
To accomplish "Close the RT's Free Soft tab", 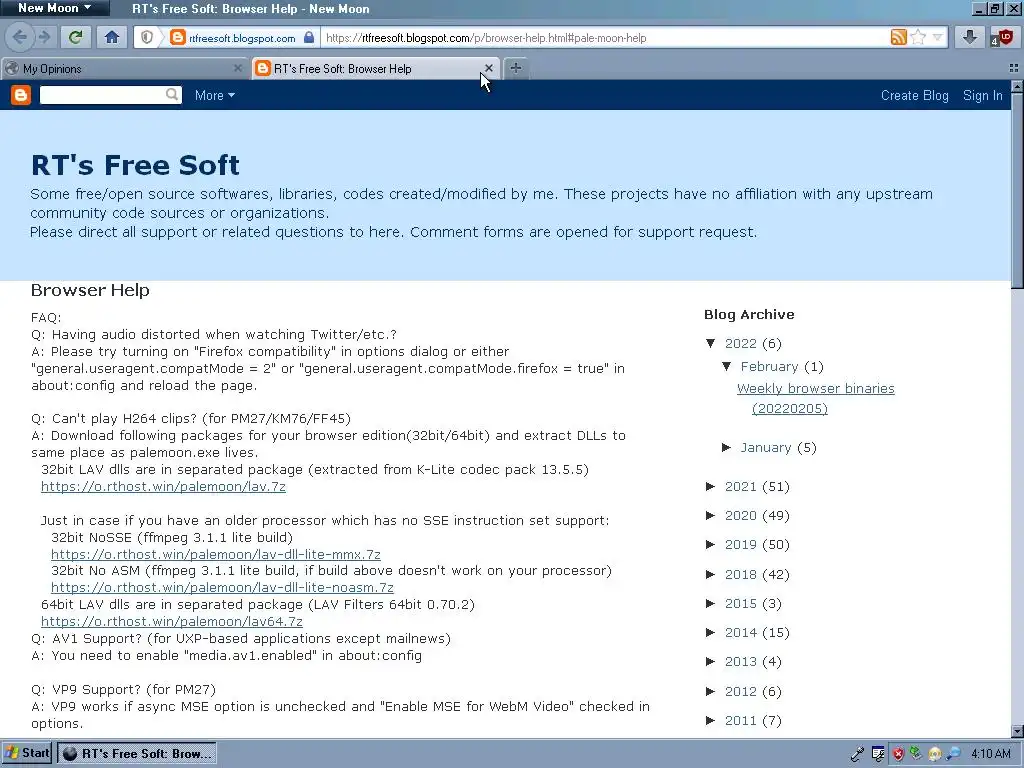I will click(x=488, y=68).
